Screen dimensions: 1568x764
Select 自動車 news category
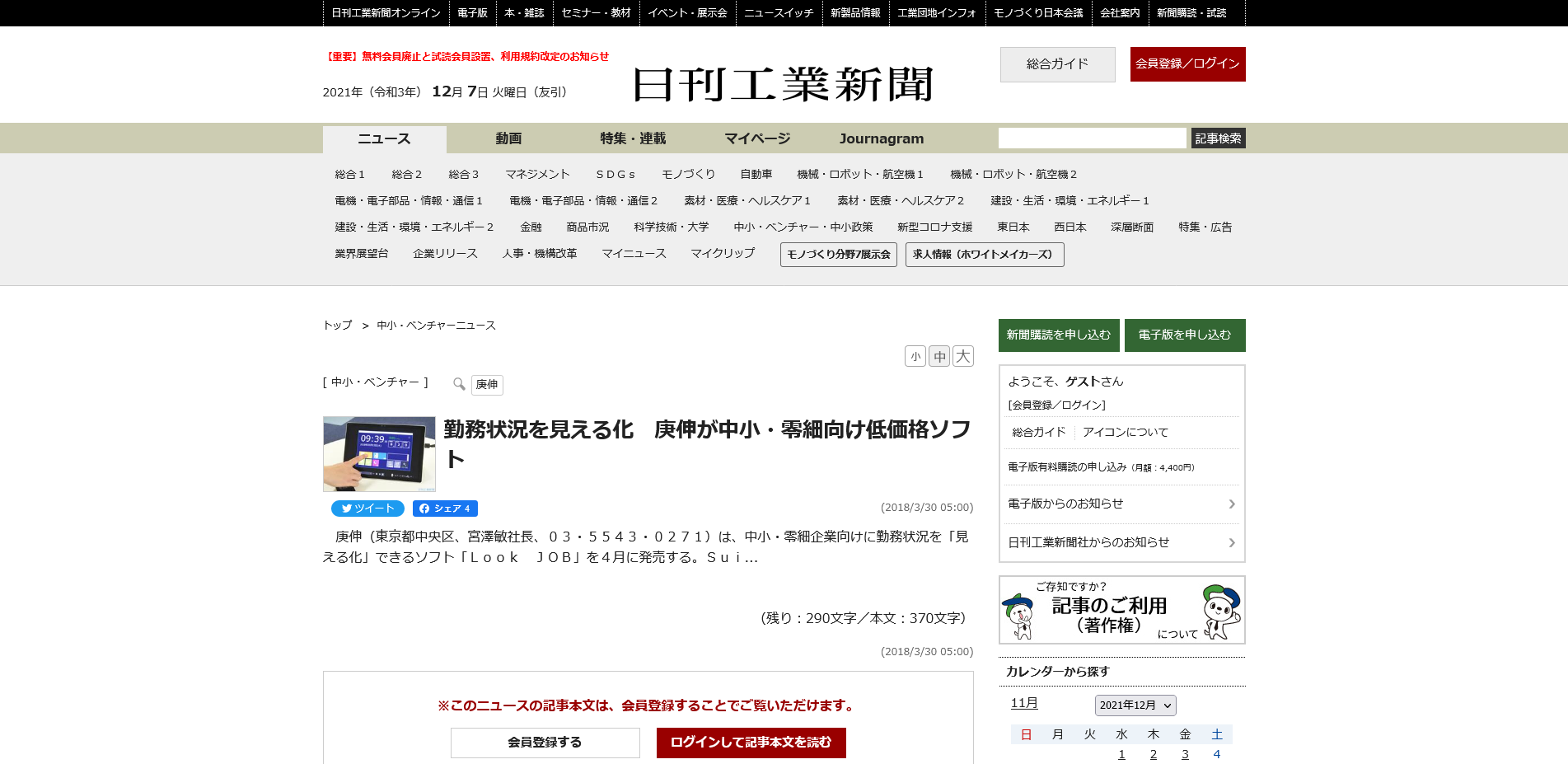pos(756,175)
